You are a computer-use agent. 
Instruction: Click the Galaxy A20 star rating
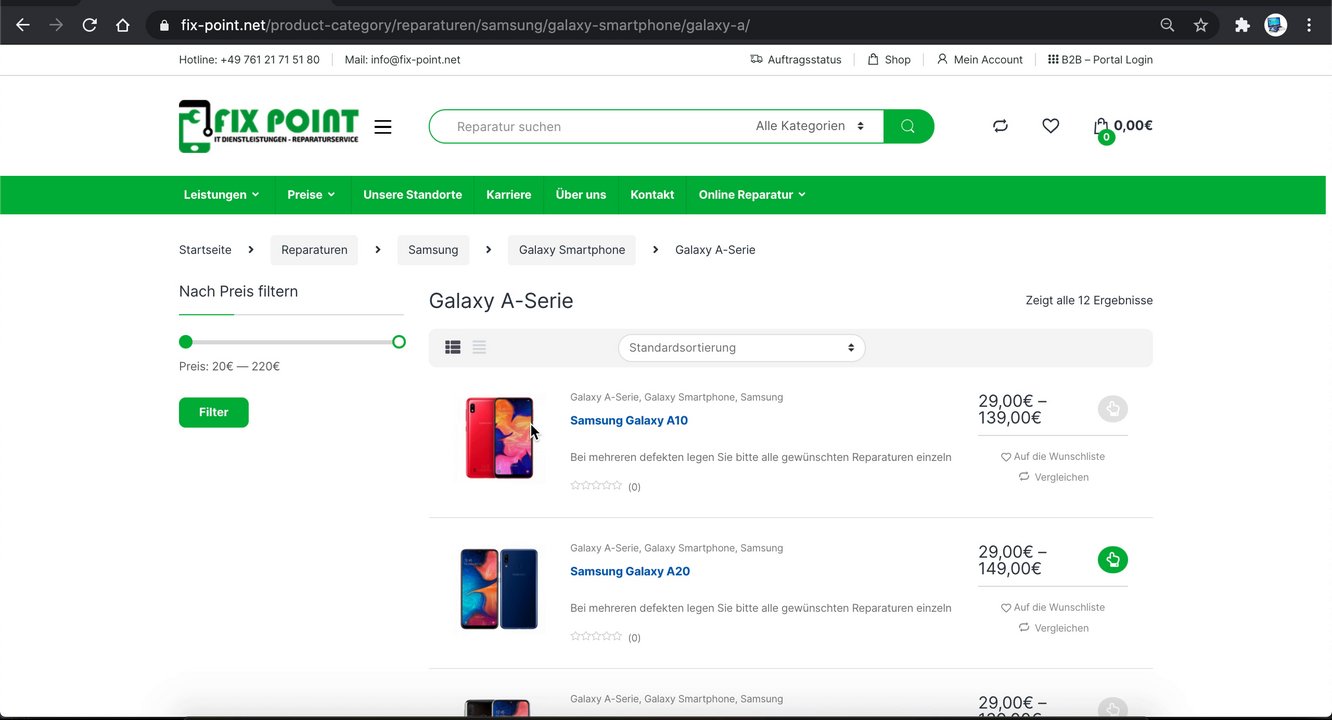point(596,637)
